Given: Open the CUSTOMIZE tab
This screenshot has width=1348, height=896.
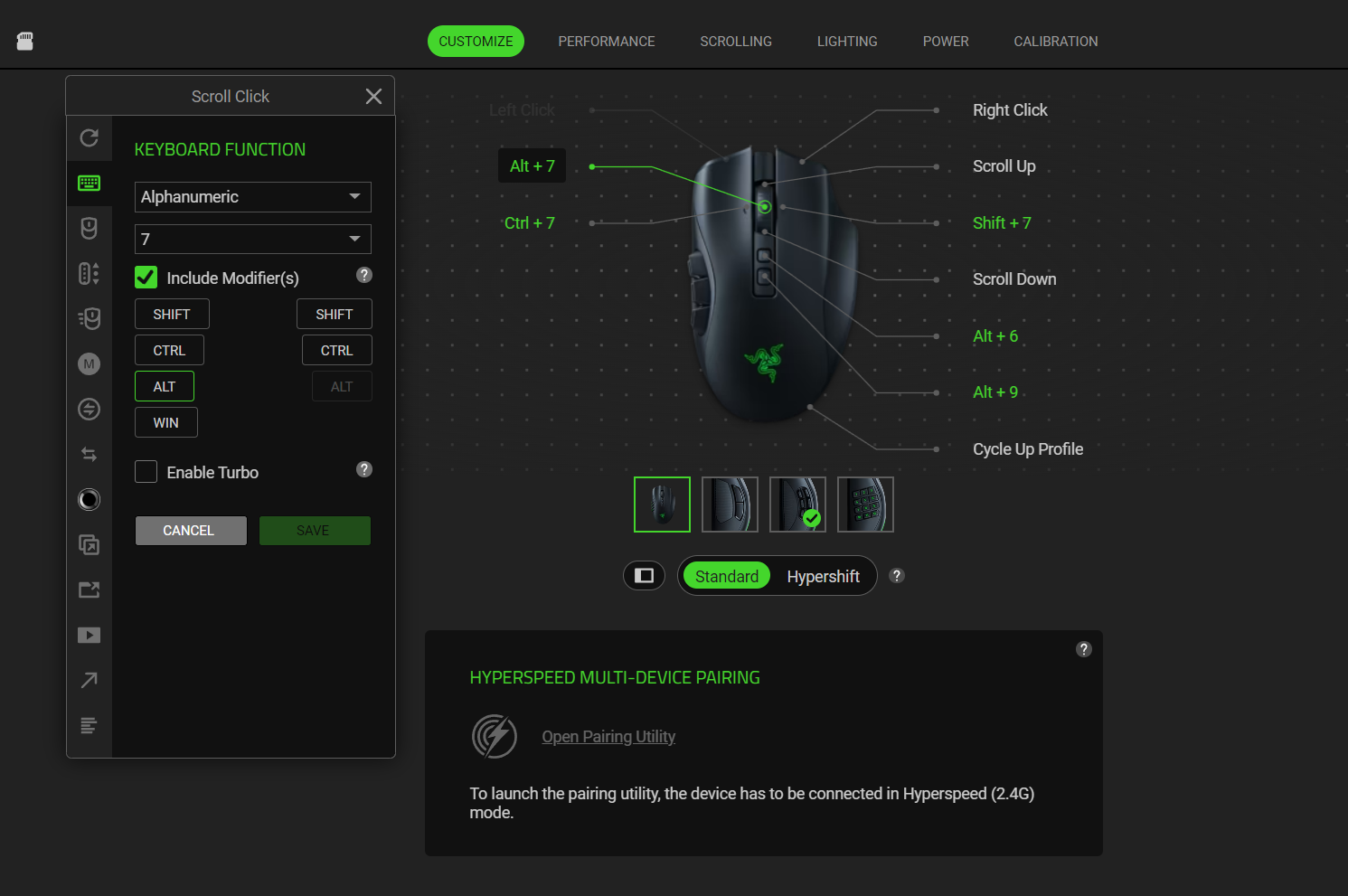Looking at the screenshot, I should [x=476, y=42].
